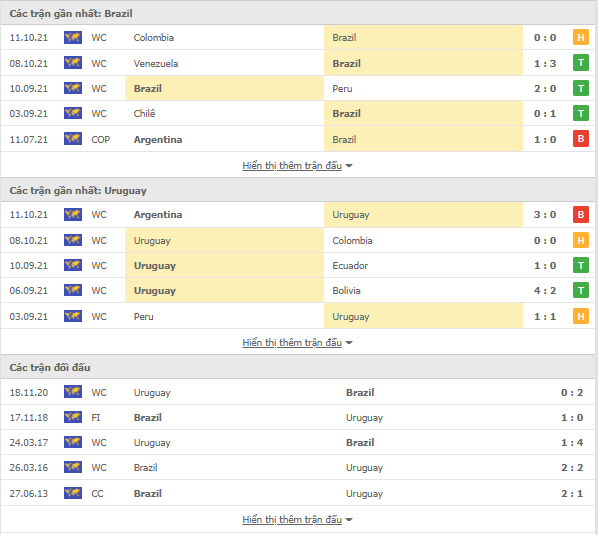Click the Các trận đối đầu section header
Viewport: 598px width, 535px height.
pos(50,367)
